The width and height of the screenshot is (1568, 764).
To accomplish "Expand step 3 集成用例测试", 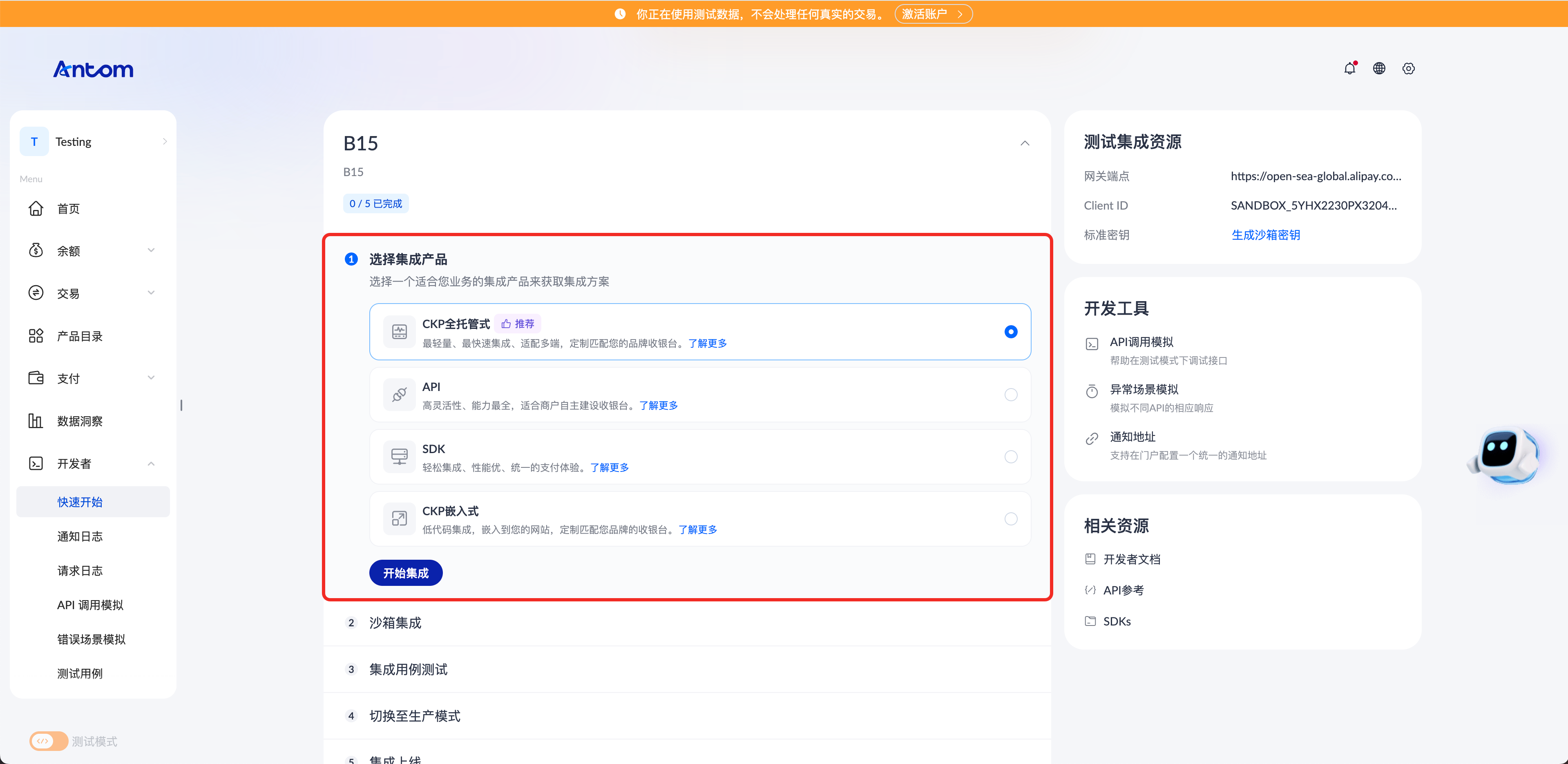I will (687, 669).
